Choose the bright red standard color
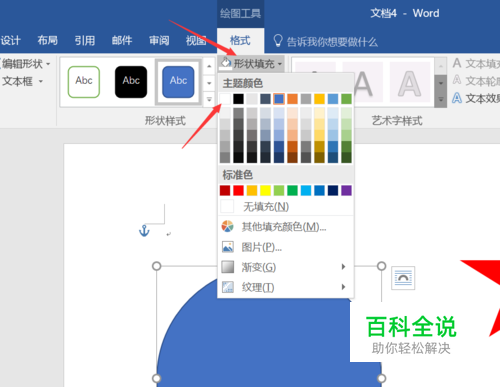 [238, 190]
